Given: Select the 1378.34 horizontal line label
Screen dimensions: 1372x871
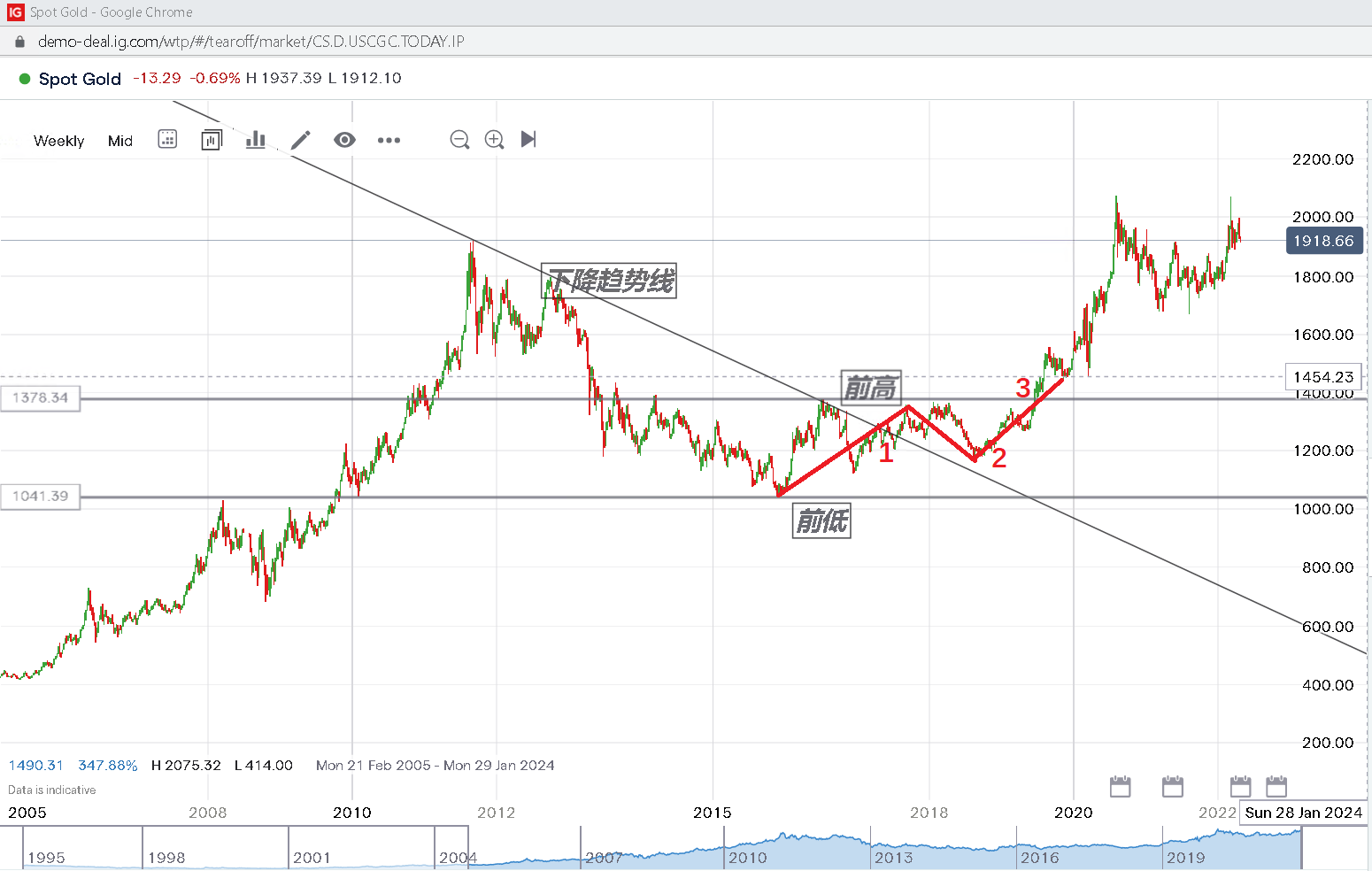Looking at the screenshot, I should 40,397.
